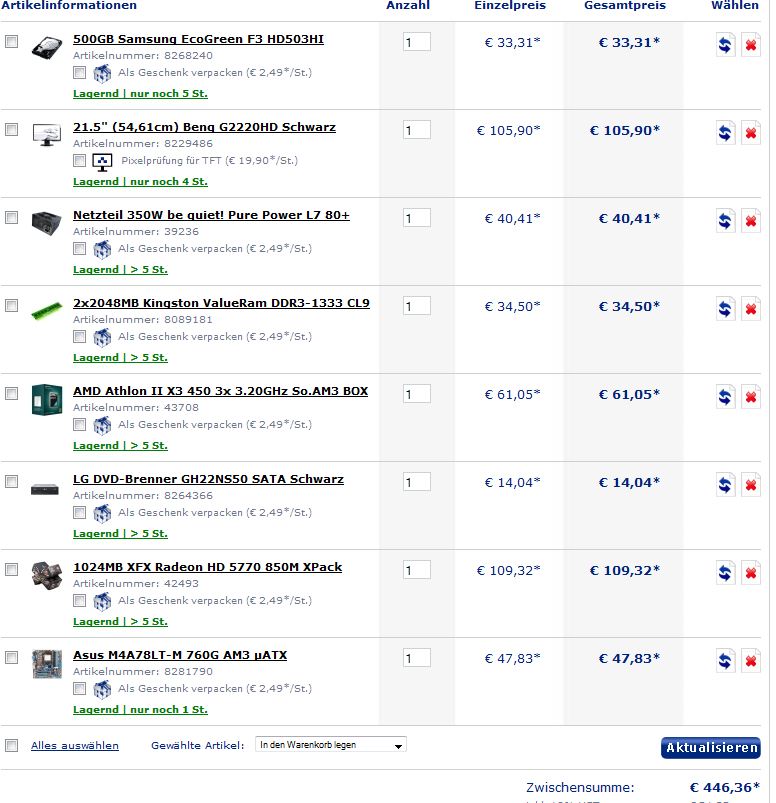Delete be quiet! Pure Power L7 item
The width and height of the screenshot is (776, 803).
point(751,221)
